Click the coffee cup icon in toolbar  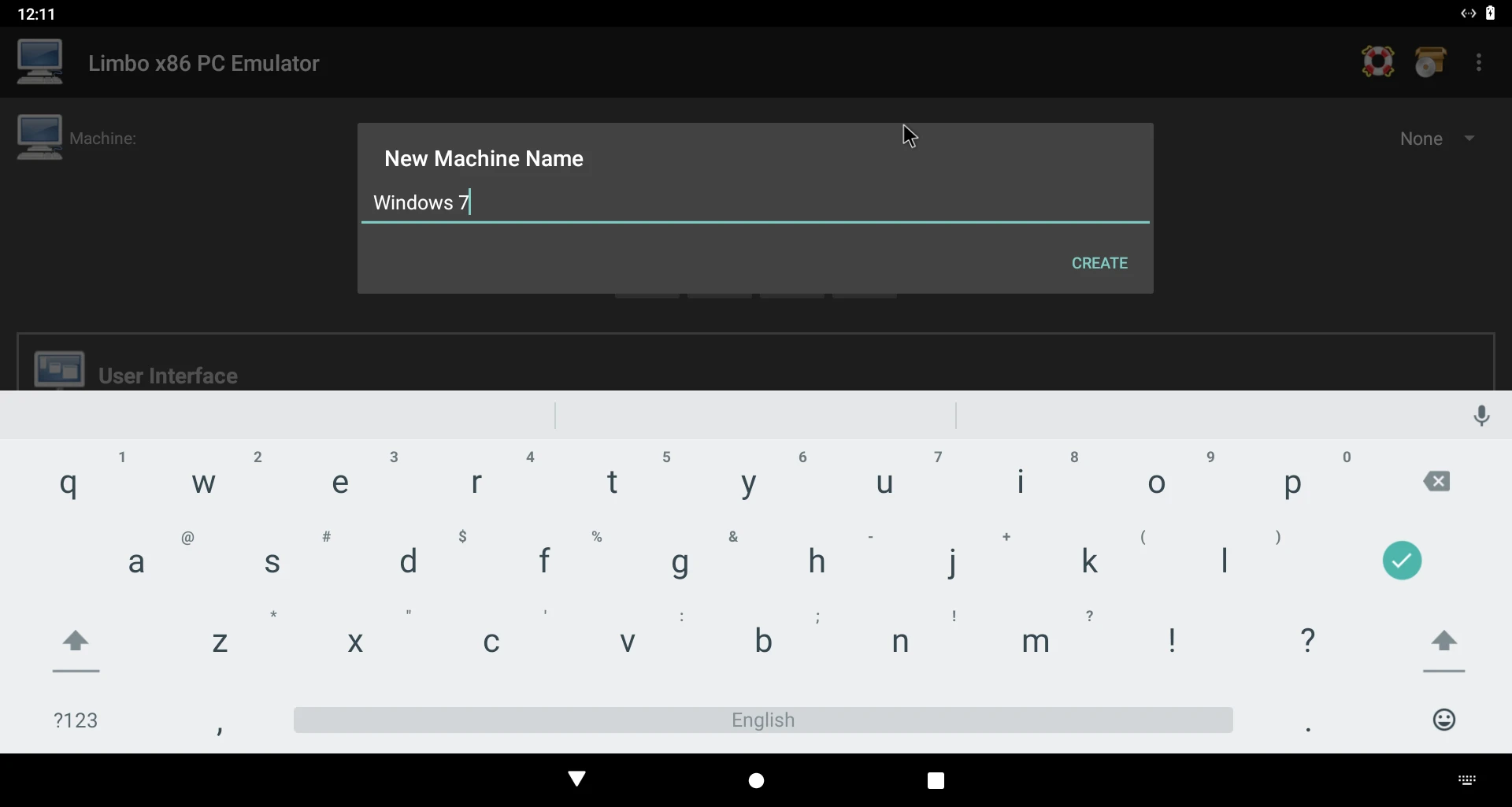pos(1431,62)
